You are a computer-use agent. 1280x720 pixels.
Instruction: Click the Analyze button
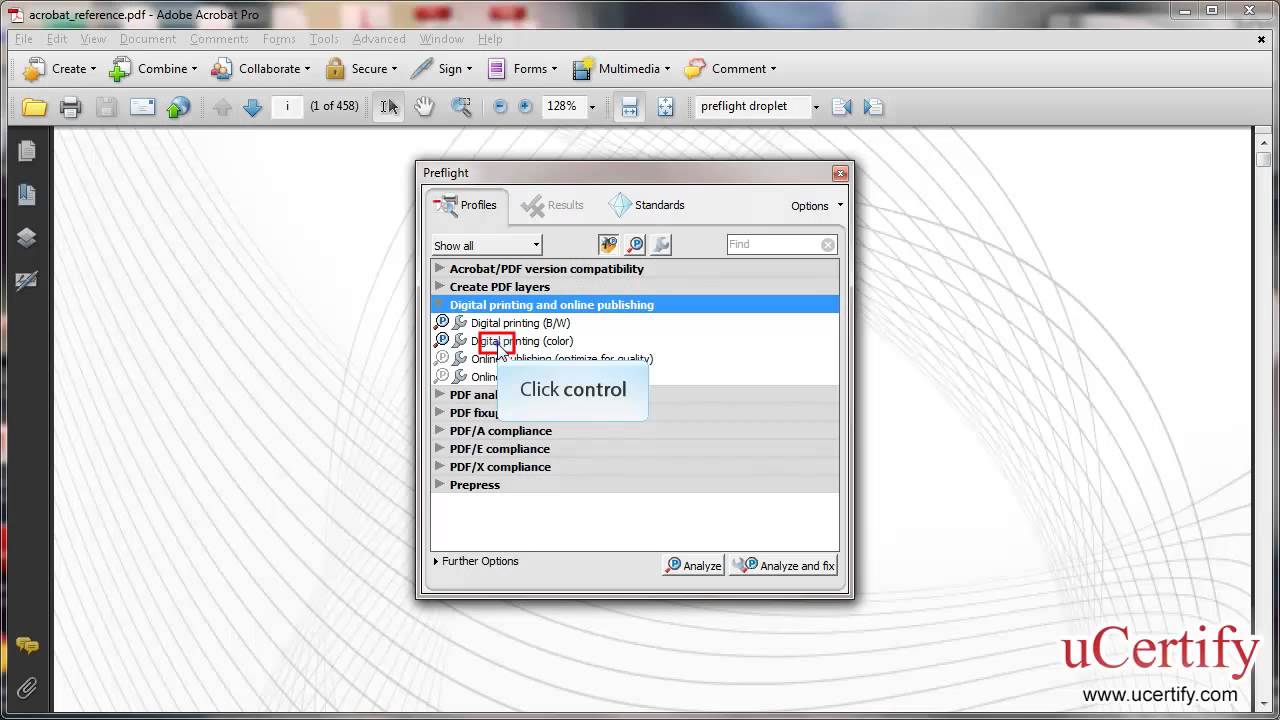693,566
